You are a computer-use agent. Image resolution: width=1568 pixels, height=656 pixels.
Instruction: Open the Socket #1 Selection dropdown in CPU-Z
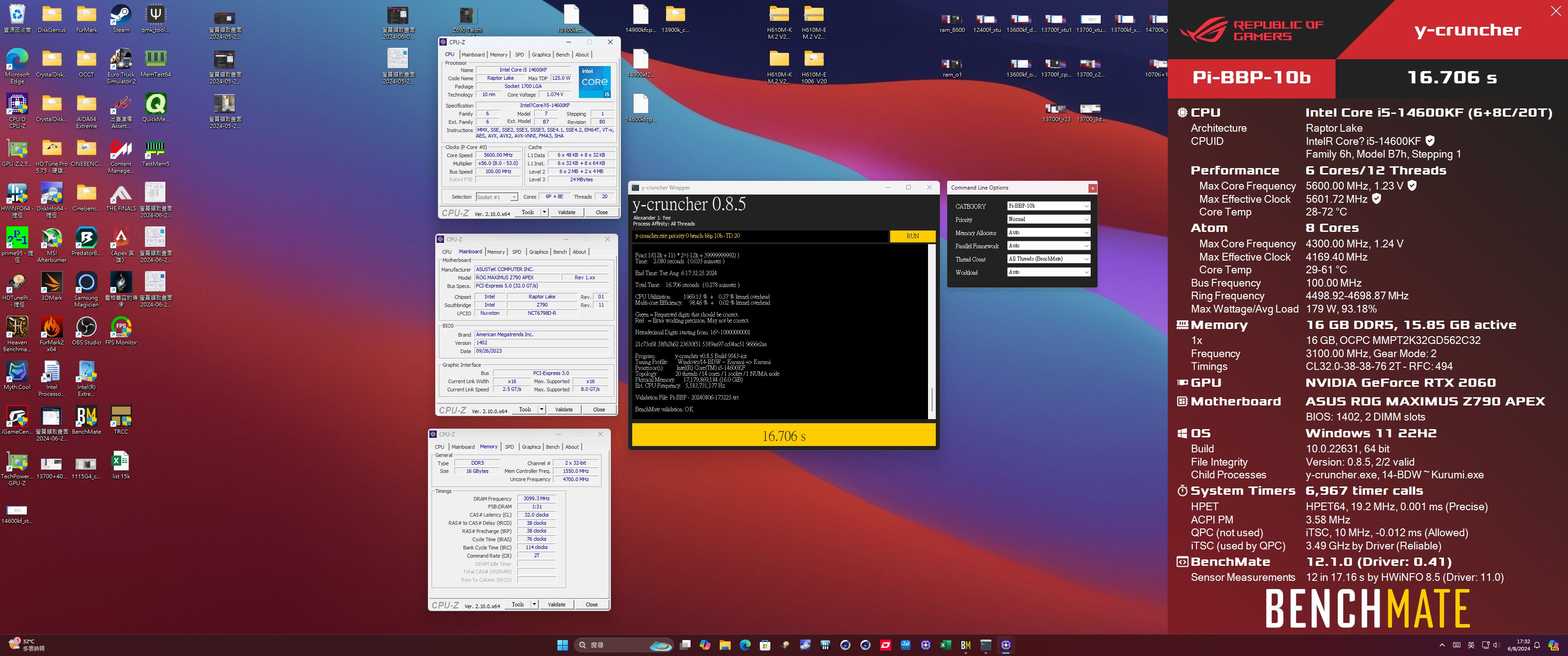497,197
